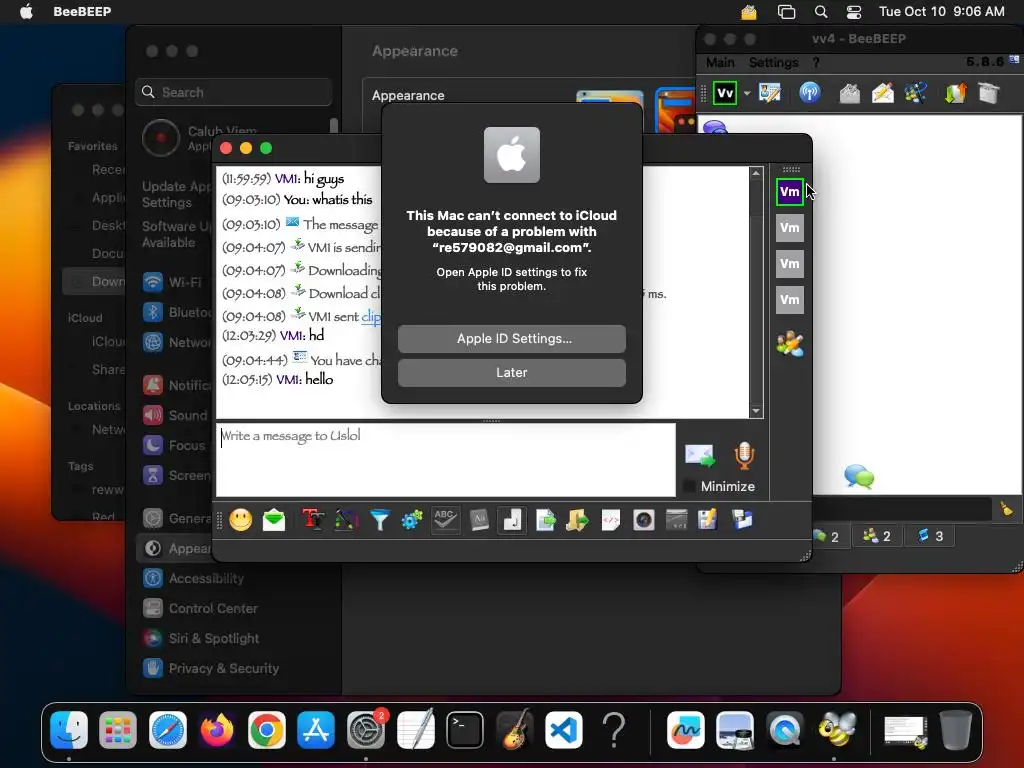Click the save chat floppy-pencil icon

click(707, 520)
